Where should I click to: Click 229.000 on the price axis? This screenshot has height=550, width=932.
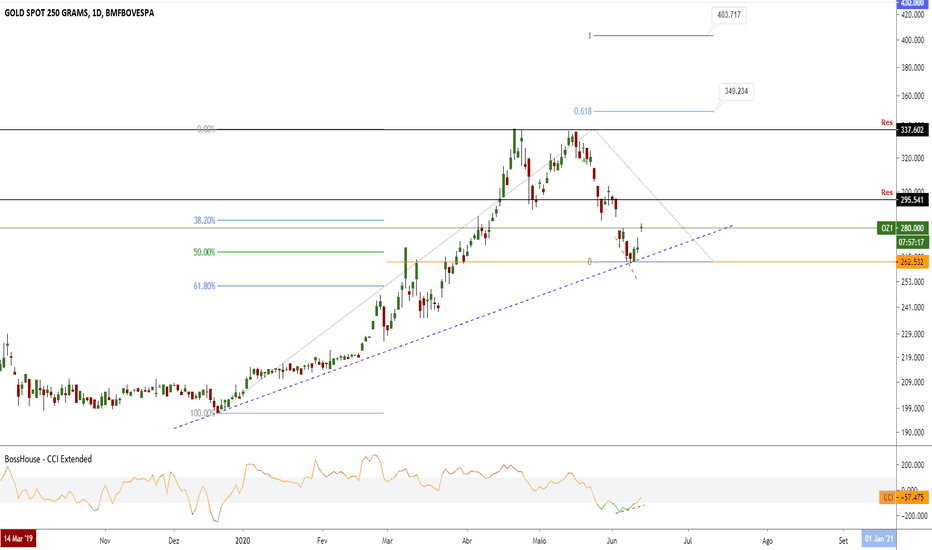point(912,334)
